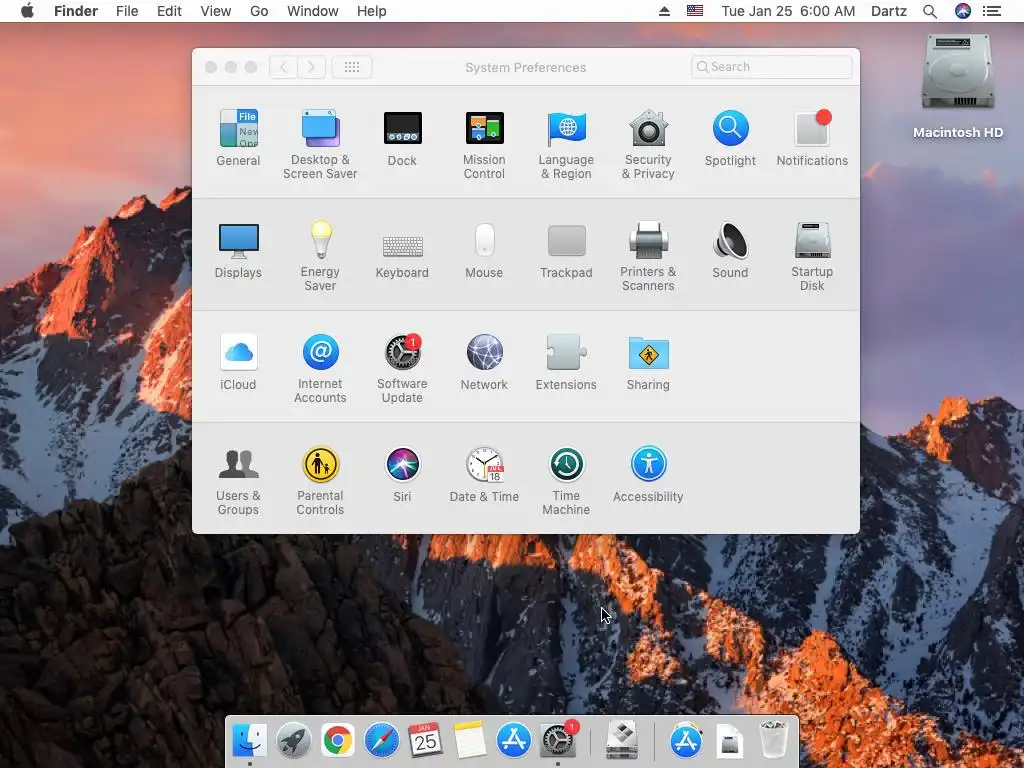Image resolution: width=1024 pixels, height=768 pixels.
Task: Open Sound preferences pane
Action: [x=730, y=250]
